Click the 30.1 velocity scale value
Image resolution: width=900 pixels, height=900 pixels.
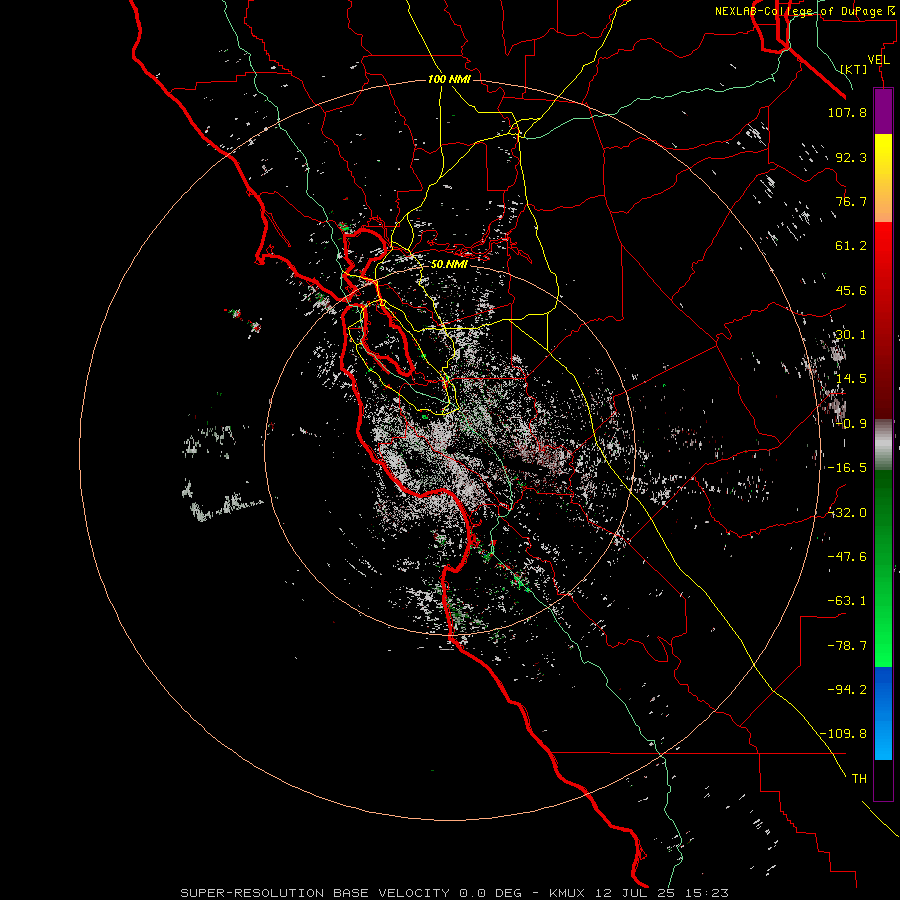click(851, 335)
